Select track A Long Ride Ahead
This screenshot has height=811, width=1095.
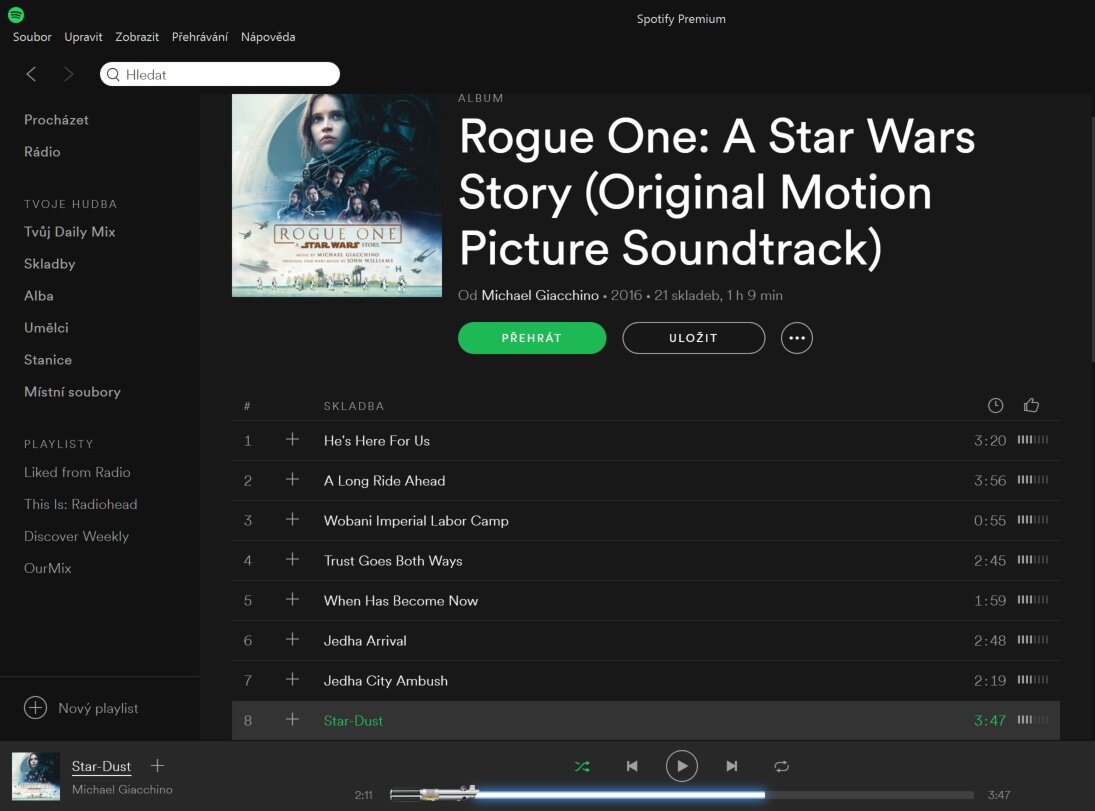tap(384, 481)
